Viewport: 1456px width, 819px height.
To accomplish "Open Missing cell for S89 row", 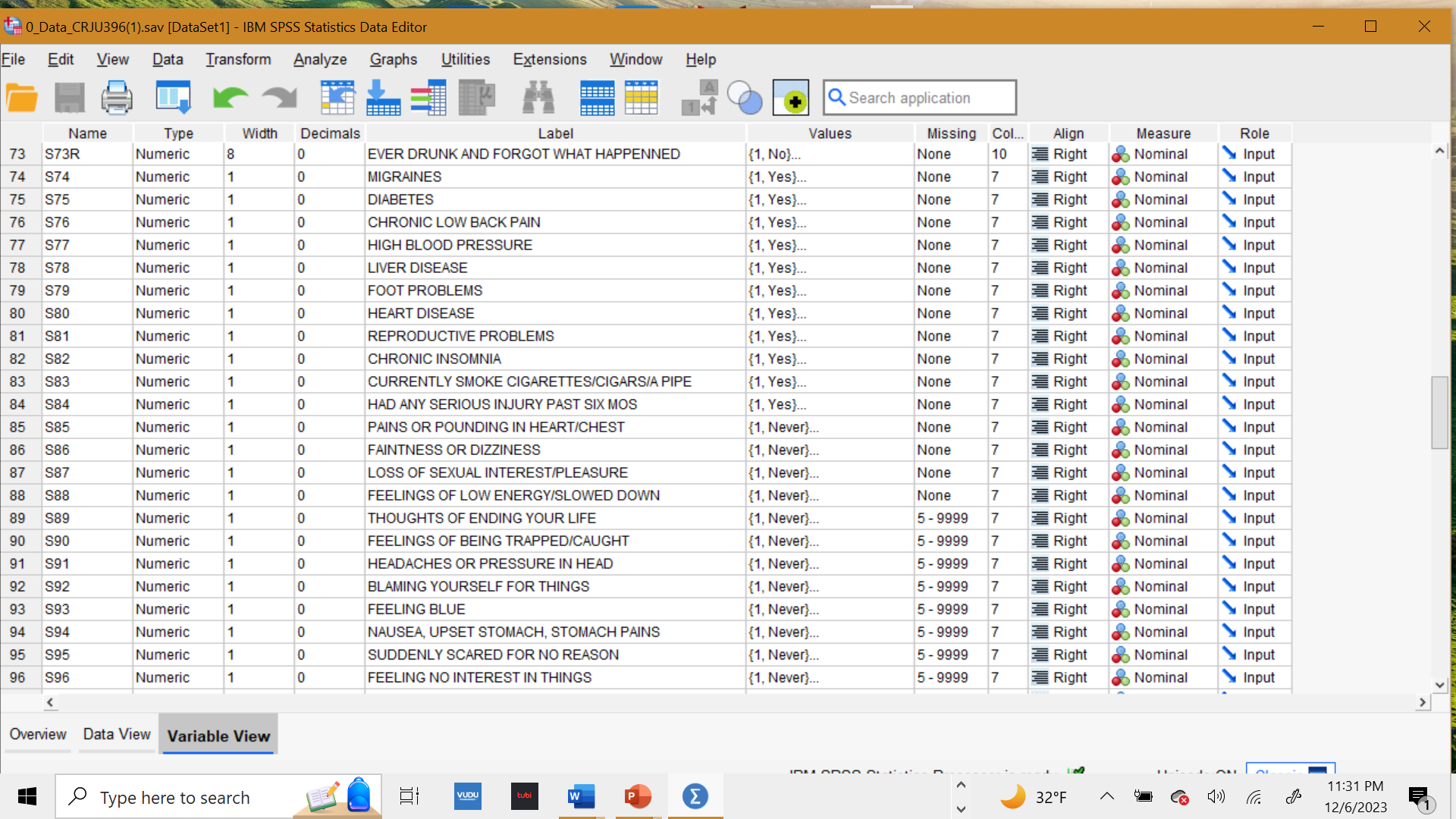I will [952, 518].
